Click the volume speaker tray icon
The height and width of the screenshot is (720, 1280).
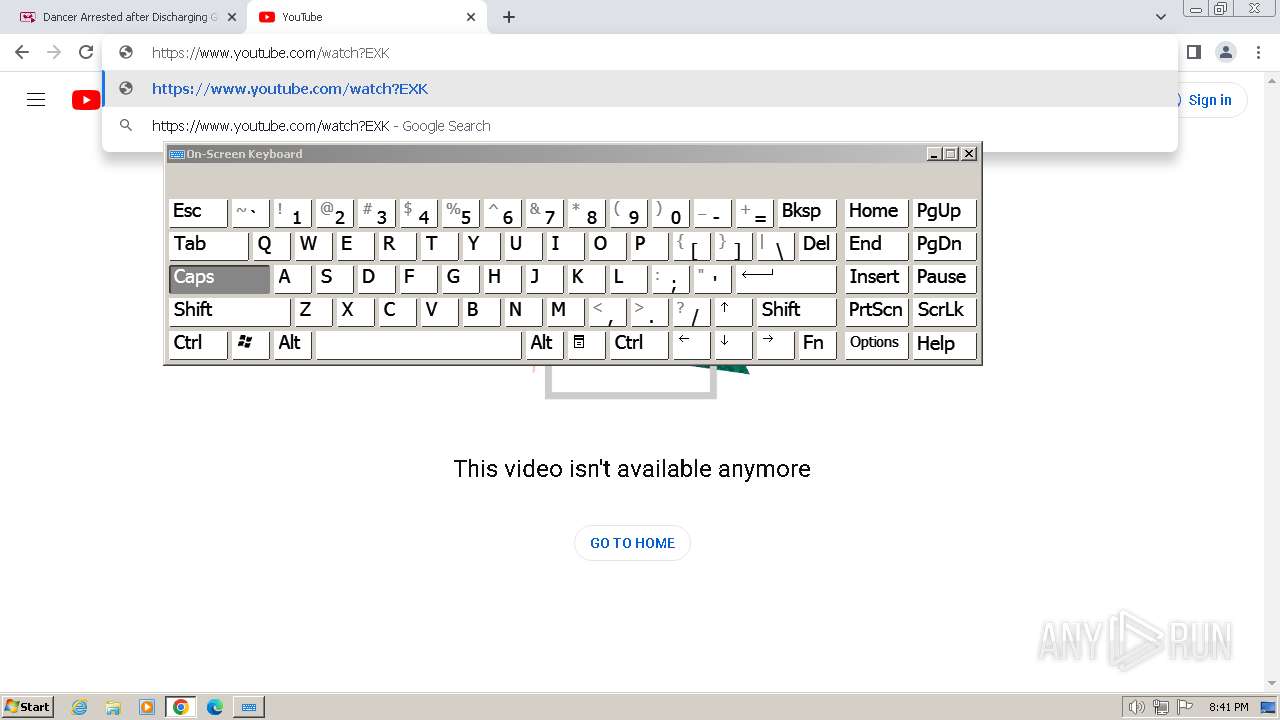1137,707
